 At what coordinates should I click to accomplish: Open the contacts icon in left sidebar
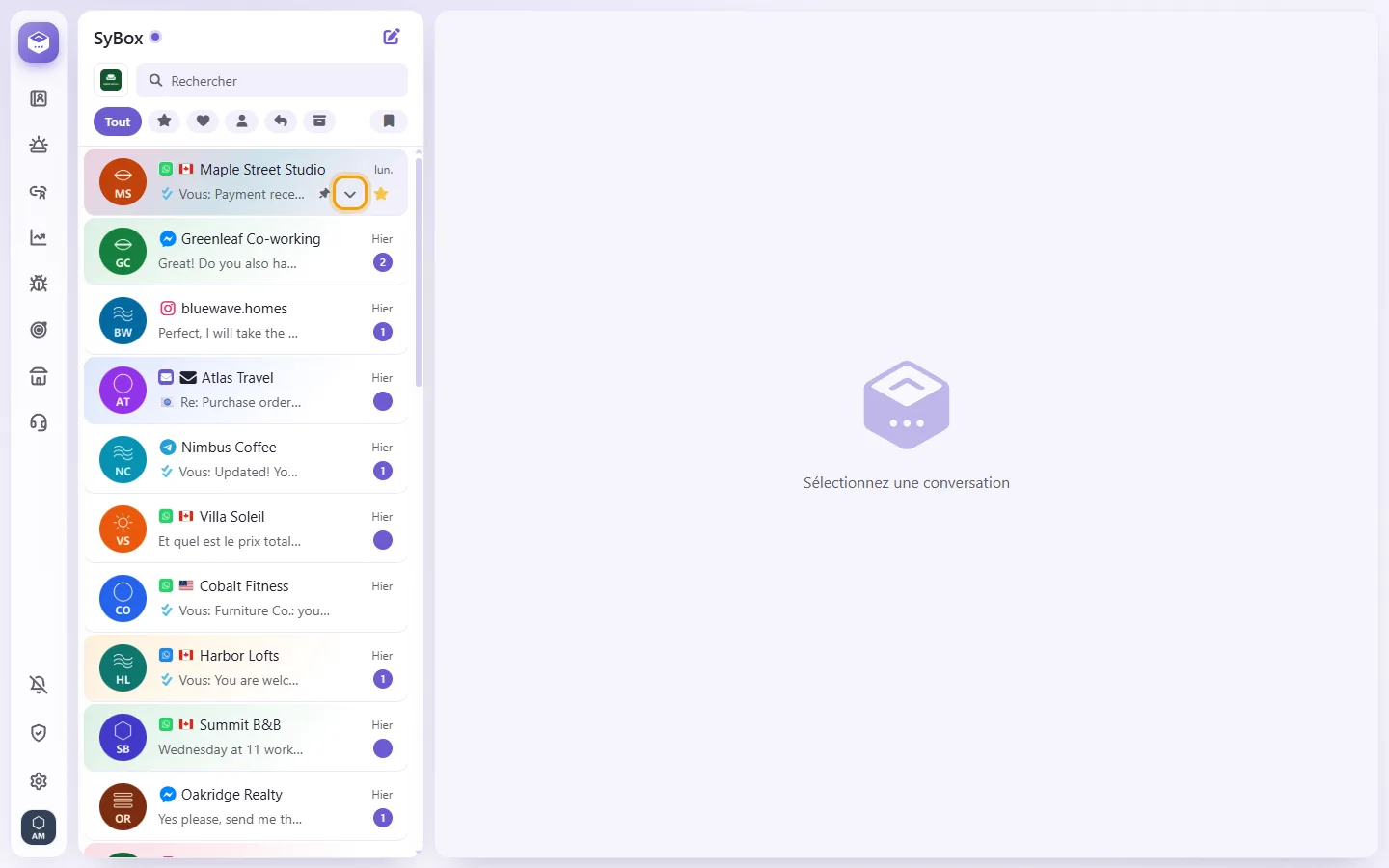pyautogui.click(x=39, y=98)
